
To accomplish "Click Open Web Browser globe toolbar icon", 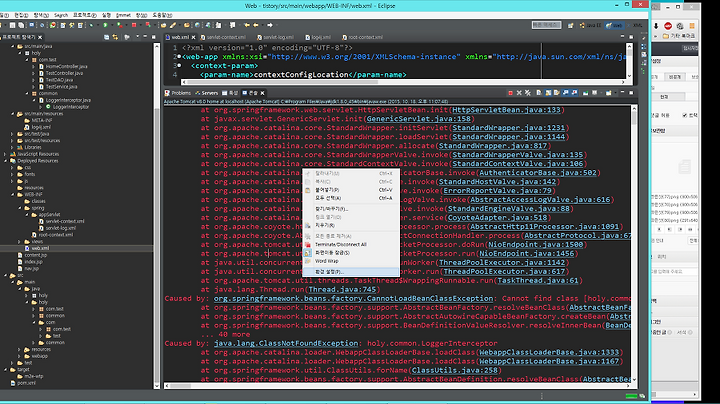I will pyautogui.click(x=197, y=25).
